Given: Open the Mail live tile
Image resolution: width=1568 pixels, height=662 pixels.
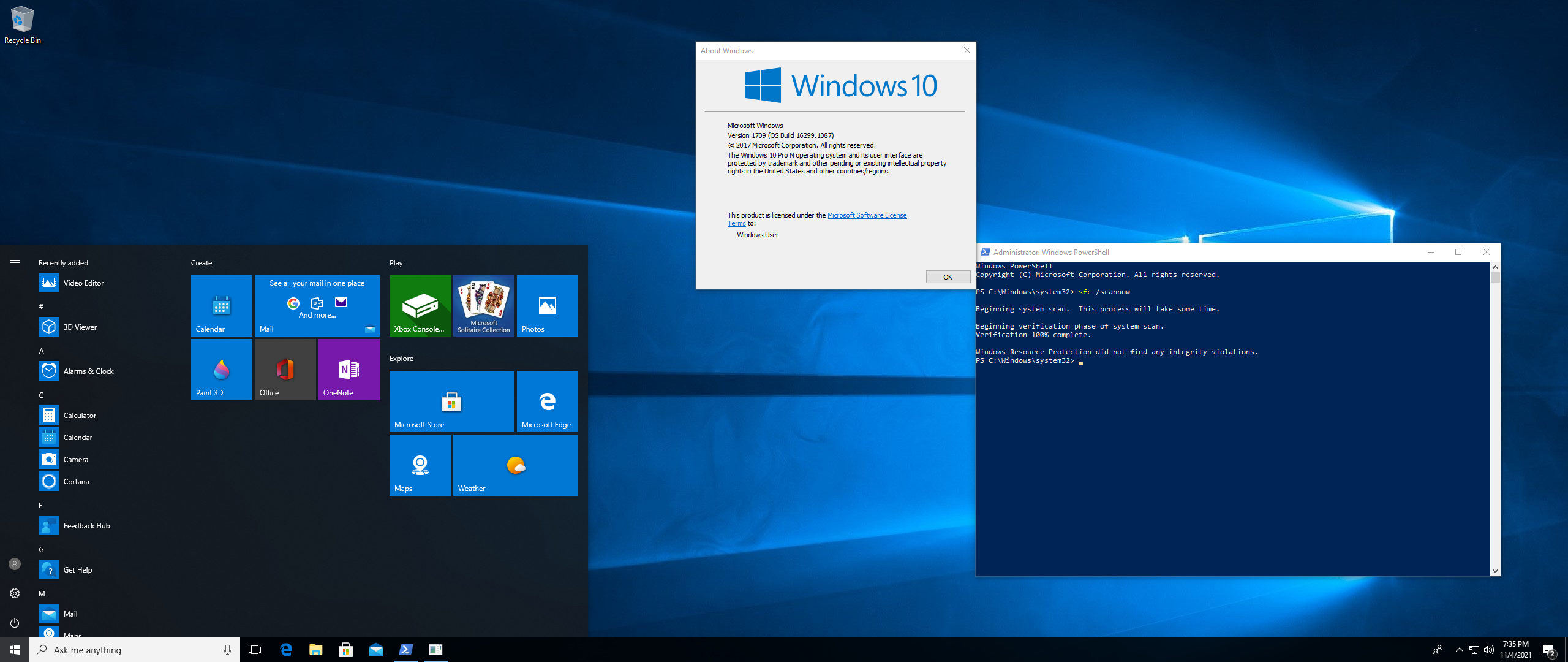Looking at the screenshot, I should pos(317,306).
